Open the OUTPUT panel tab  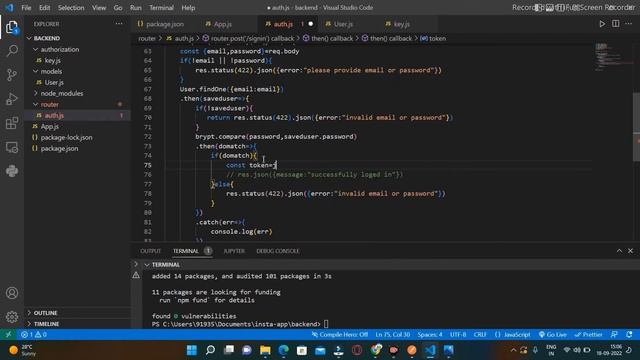click(150, 251)
